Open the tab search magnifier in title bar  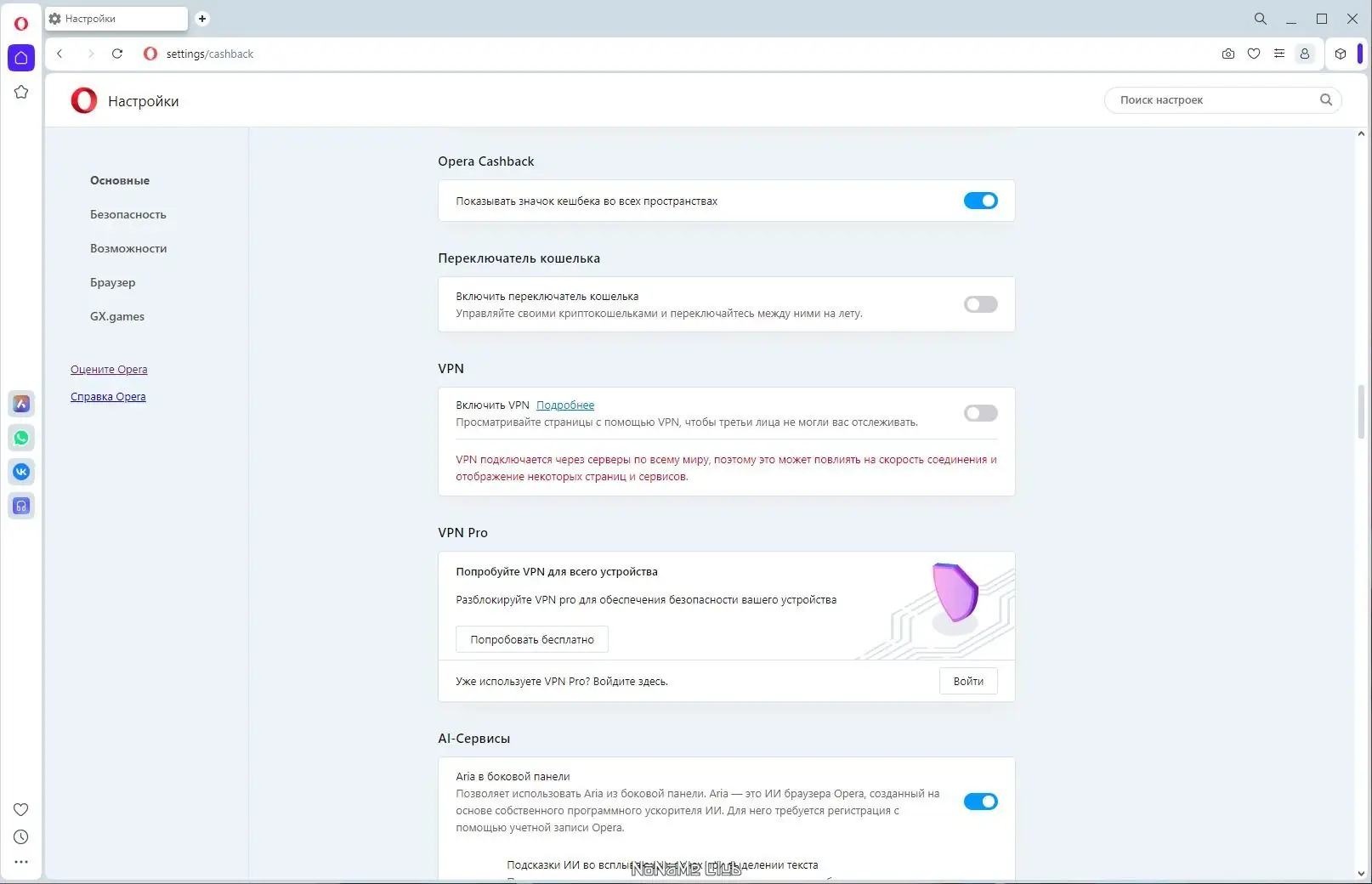(x=1261, y=19)
